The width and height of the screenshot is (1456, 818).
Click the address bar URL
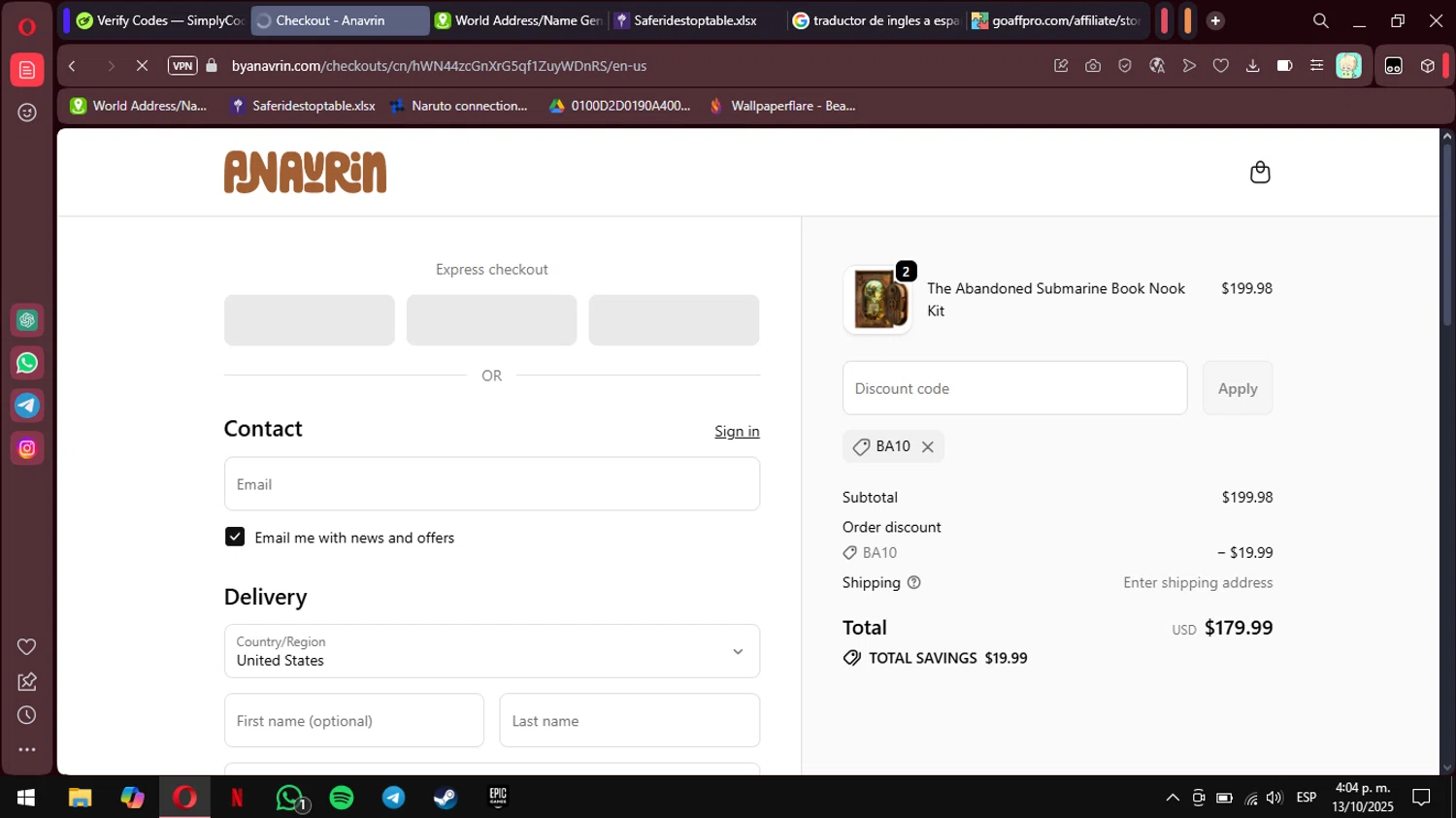(x=439, y=66)
